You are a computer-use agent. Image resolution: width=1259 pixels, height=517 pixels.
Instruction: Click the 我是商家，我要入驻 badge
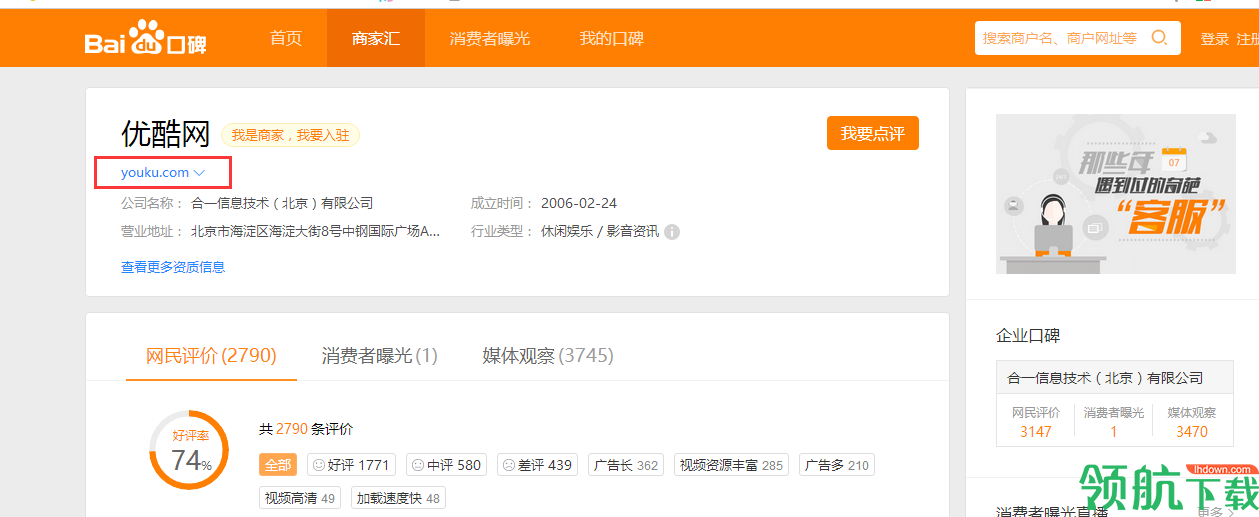click(290, 135)
